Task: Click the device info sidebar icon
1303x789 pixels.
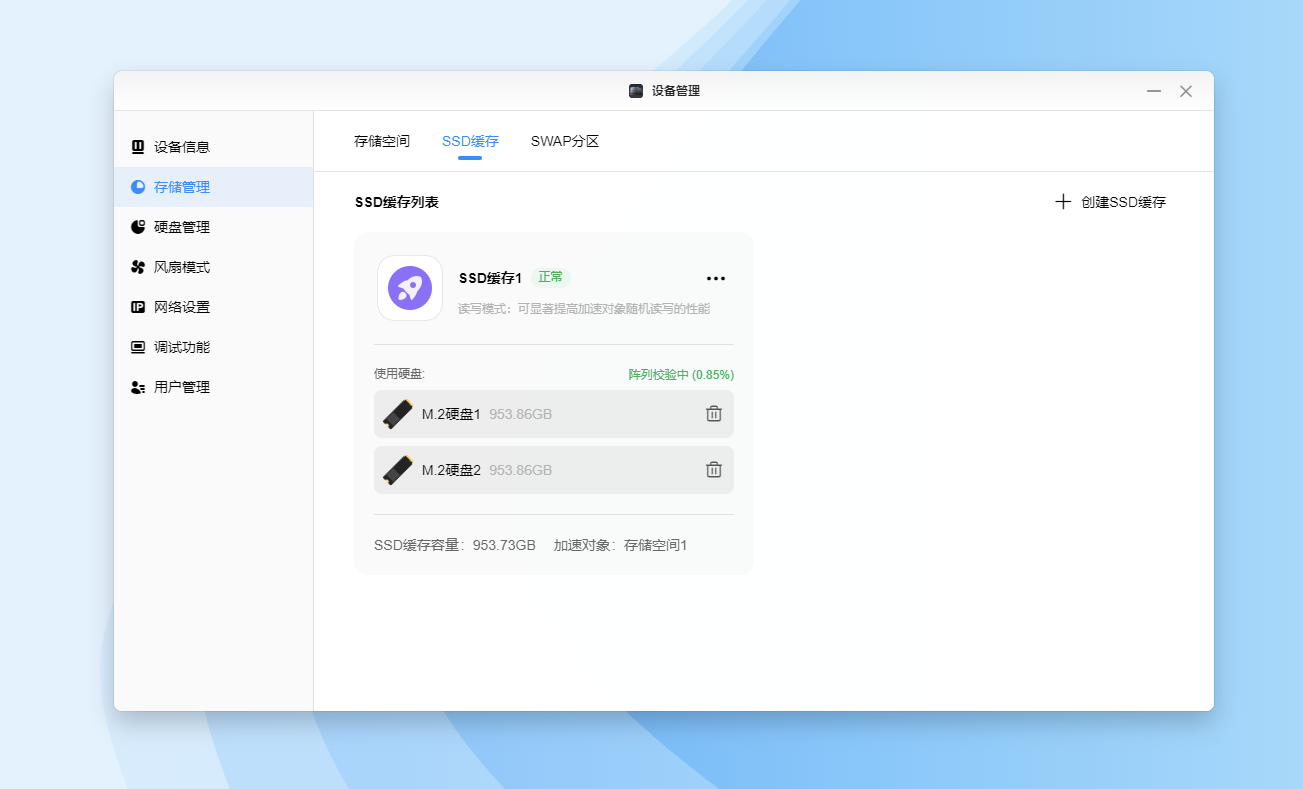Action: 138,147
